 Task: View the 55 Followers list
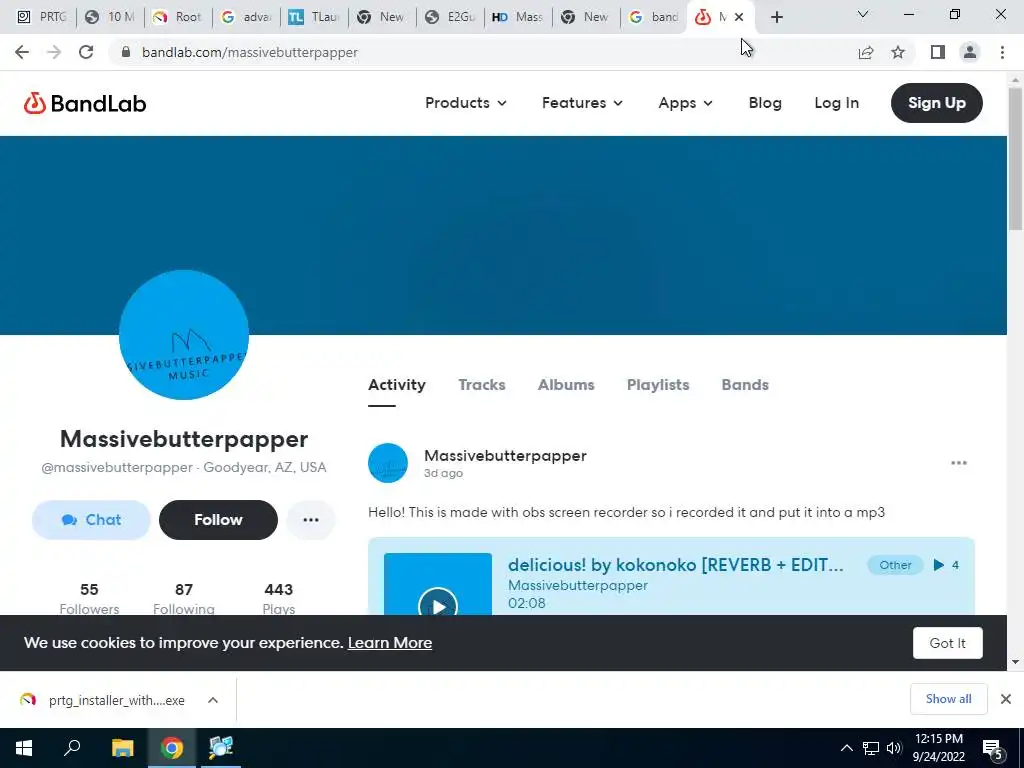coord(89,598)
